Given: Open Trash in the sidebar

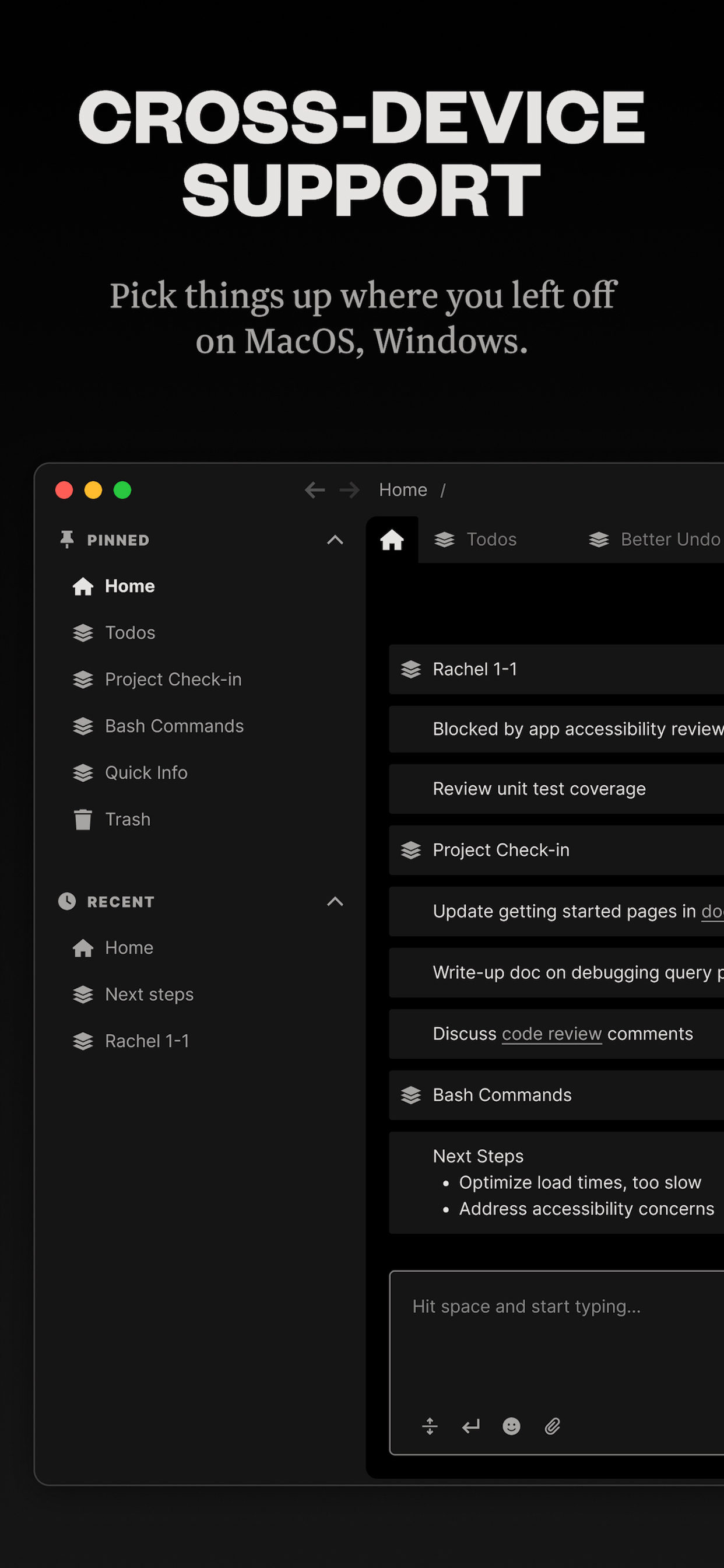Looking at the screenshot, I should point(128,820).
